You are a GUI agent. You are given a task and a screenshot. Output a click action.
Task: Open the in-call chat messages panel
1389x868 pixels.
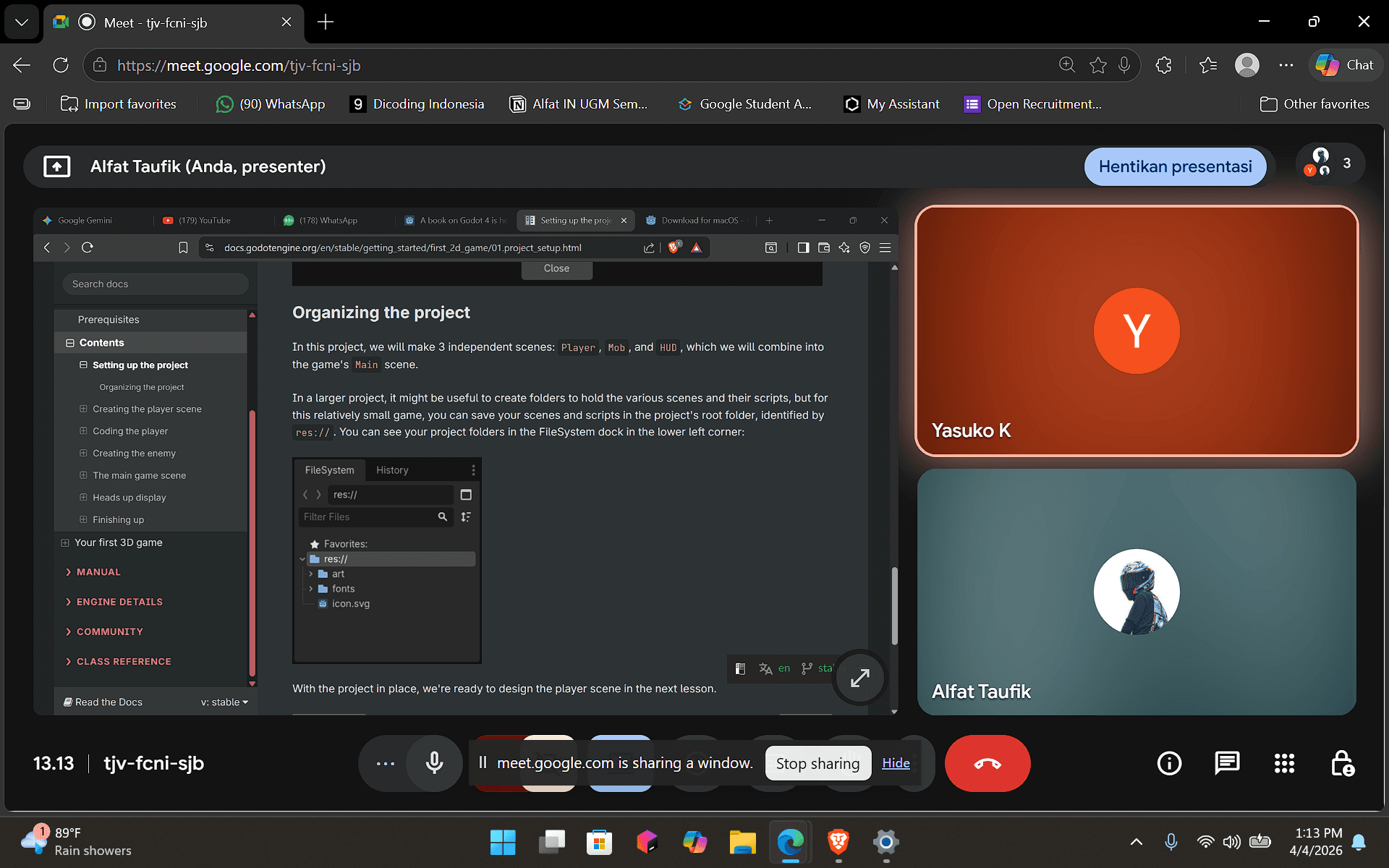(1227, 763)
